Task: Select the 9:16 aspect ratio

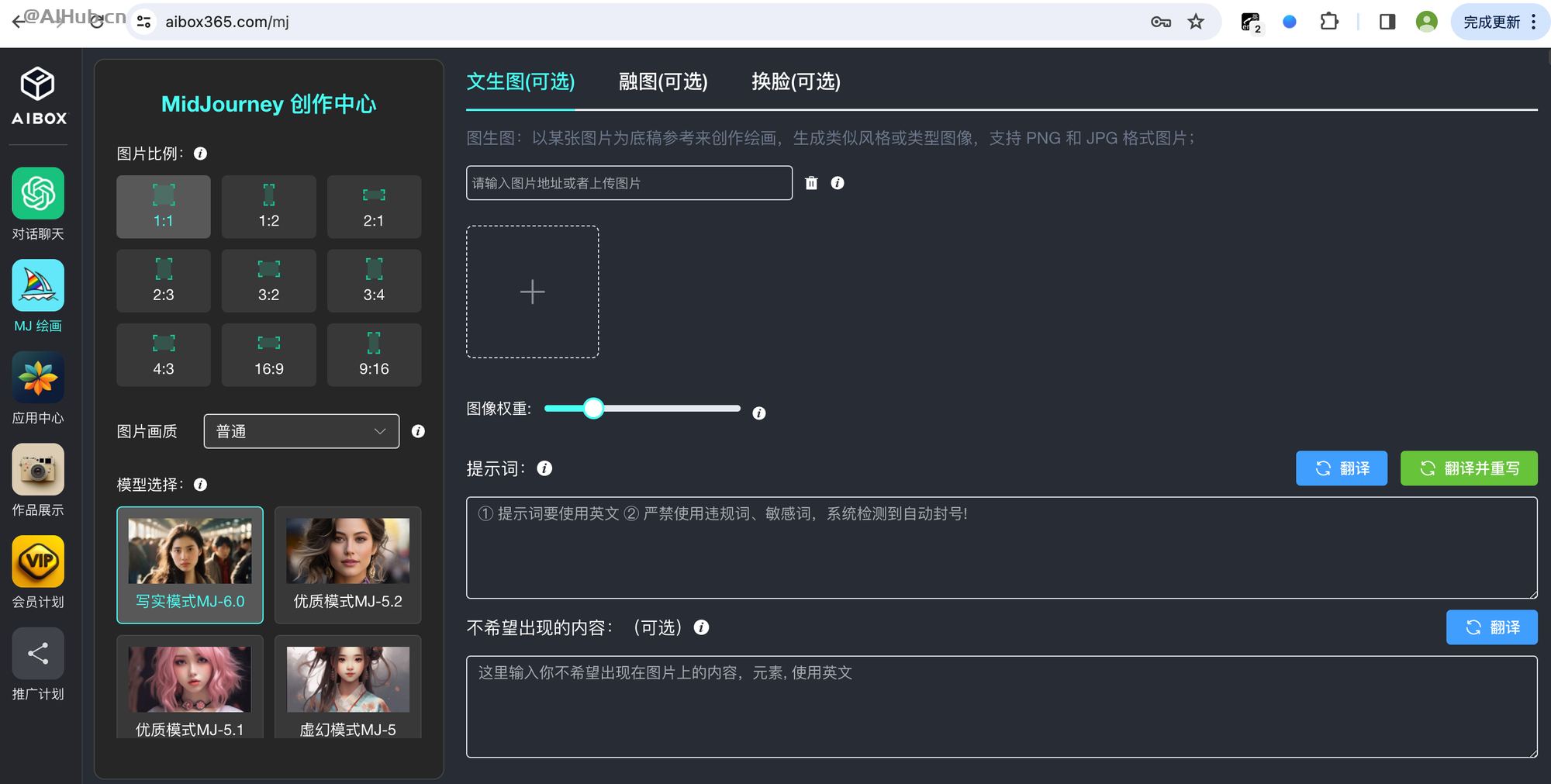Action: pos(374,354)
